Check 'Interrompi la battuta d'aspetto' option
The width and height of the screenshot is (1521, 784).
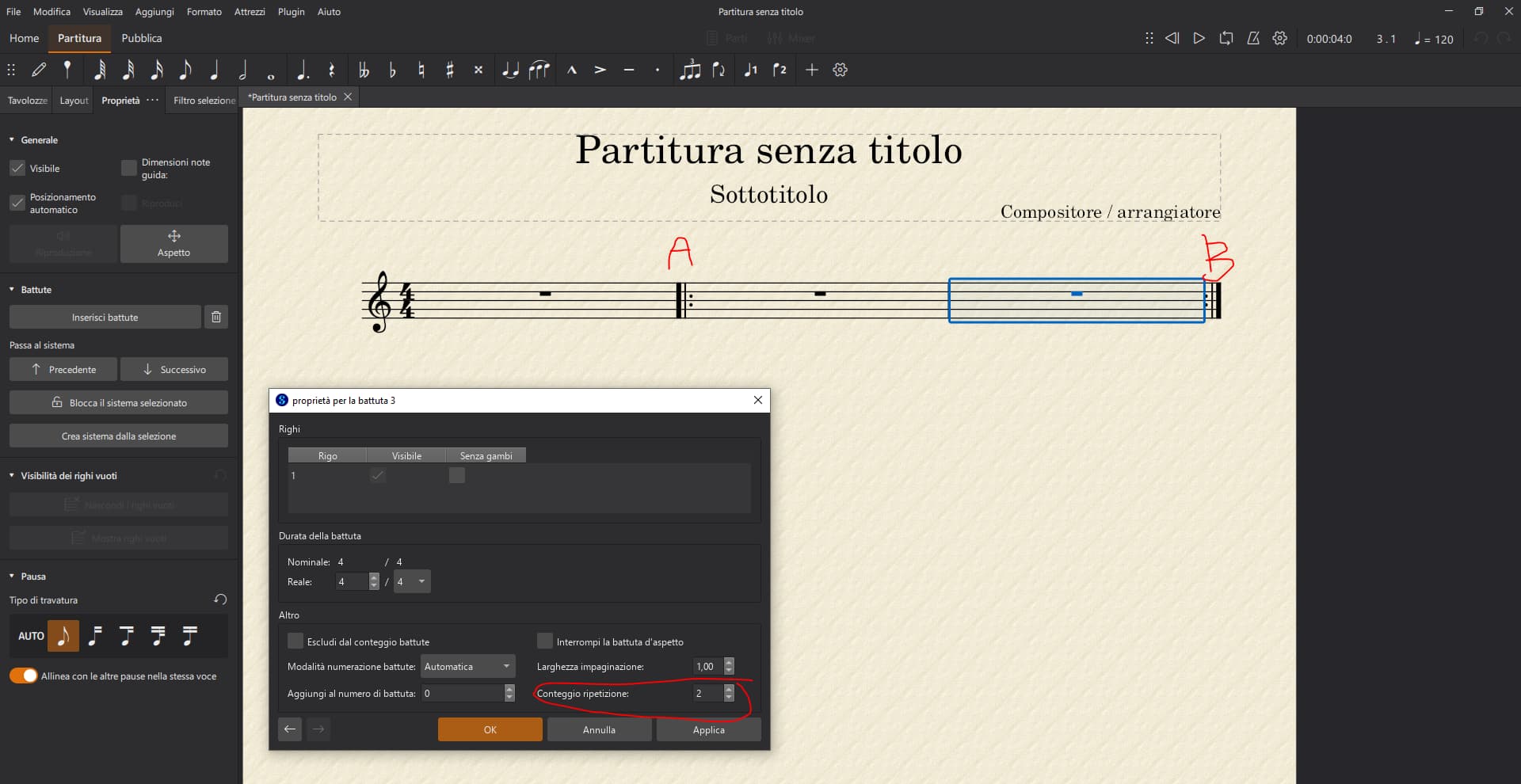tap(545, 641)
